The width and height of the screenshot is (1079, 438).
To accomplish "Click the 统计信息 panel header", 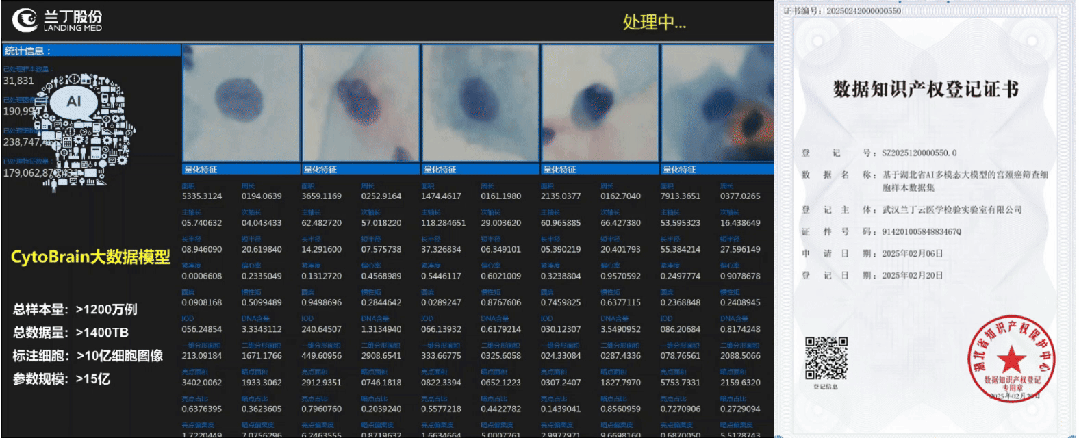I will click(x=30, y=50).
